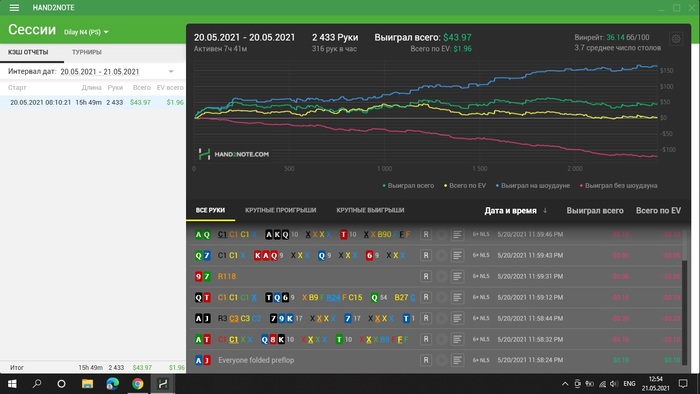Open hand history text for 11:58:24 PM hand

457,360
